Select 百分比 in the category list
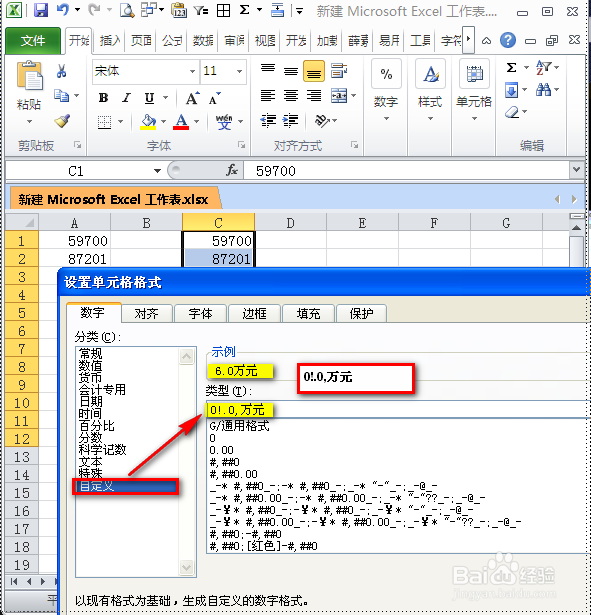The width and height of the screenshot is (591, 615). 96,426
